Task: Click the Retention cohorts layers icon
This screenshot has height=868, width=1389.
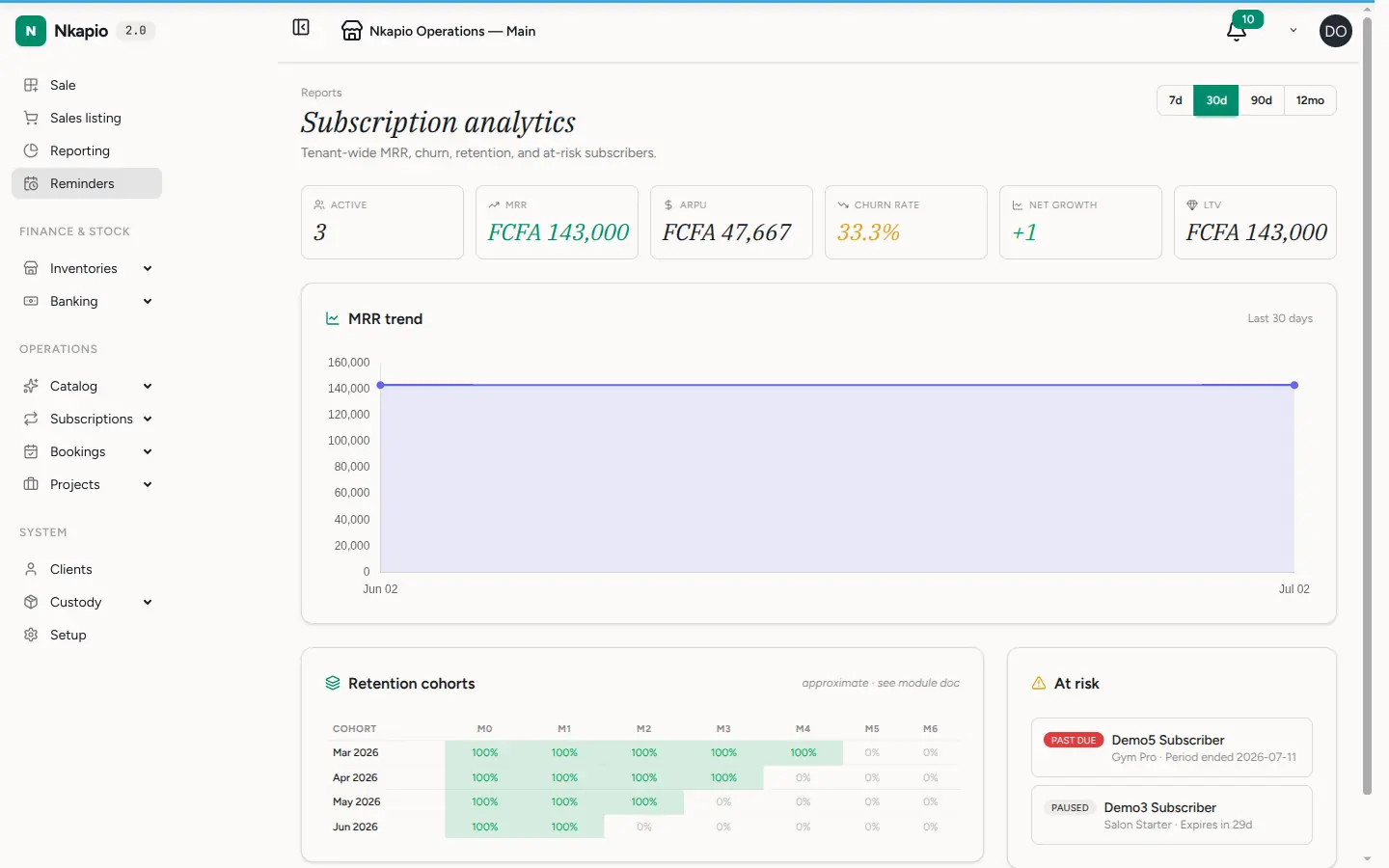Action: point(333,683)
